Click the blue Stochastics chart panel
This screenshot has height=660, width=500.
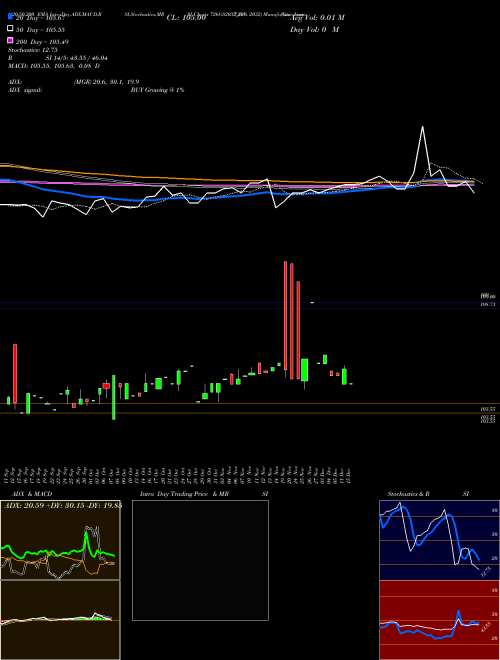click(439, 540)
